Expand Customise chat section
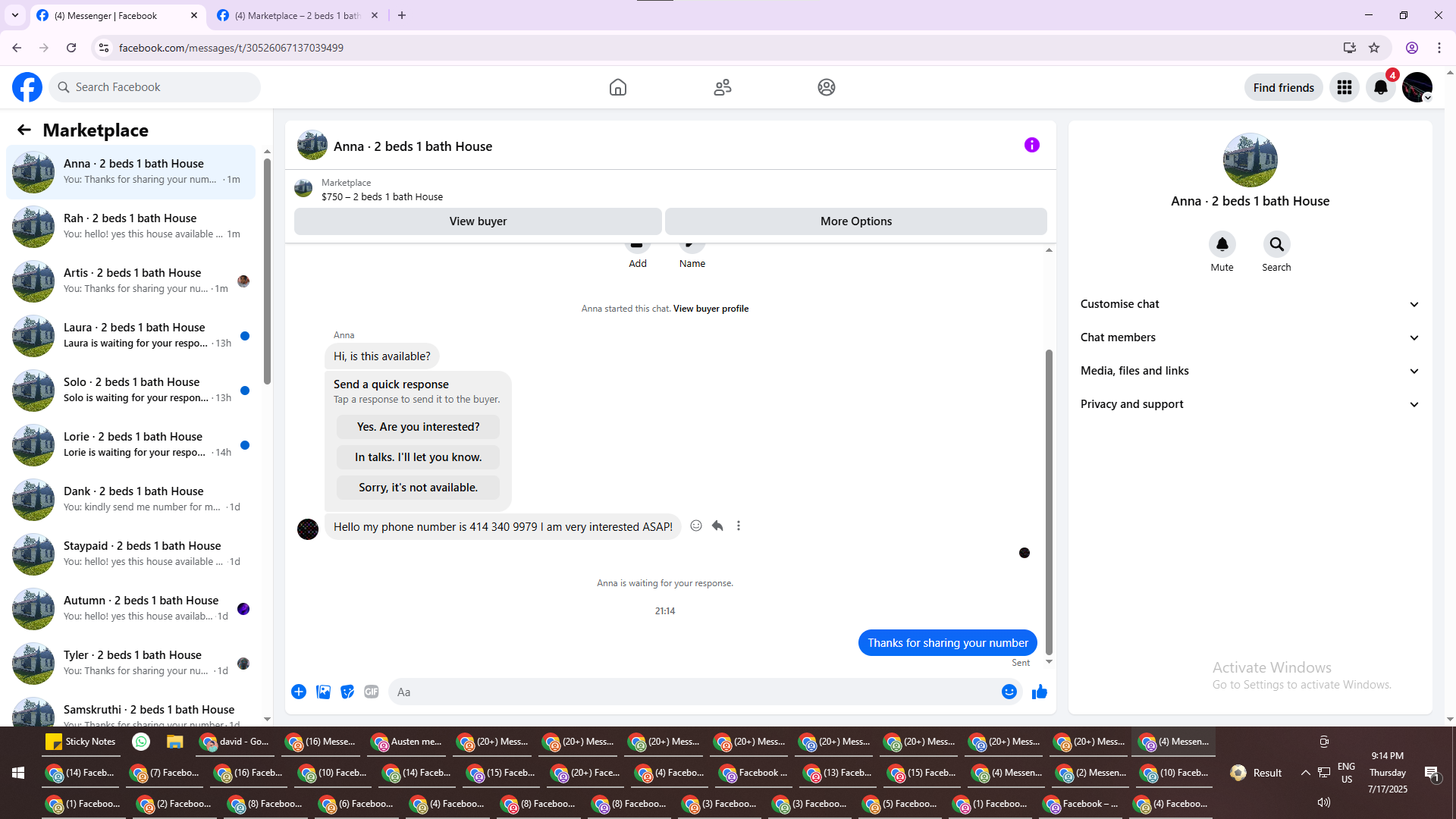 (1250, 304)
